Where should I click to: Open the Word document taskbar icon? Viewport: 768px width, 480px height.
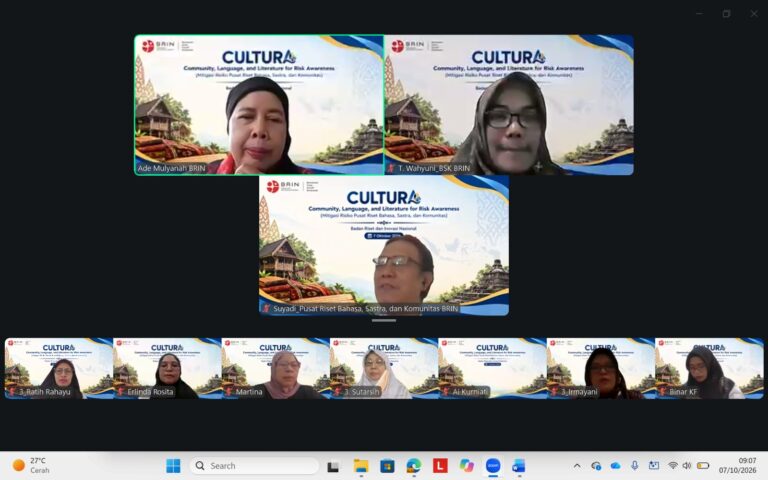tap(519, 466)
